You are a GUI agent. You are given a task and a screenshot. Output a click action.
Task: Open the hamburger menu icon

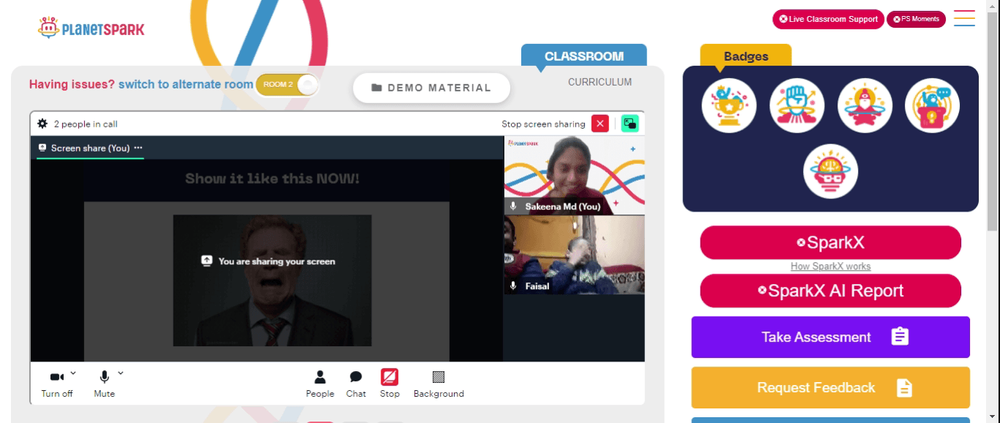point(964,18)
